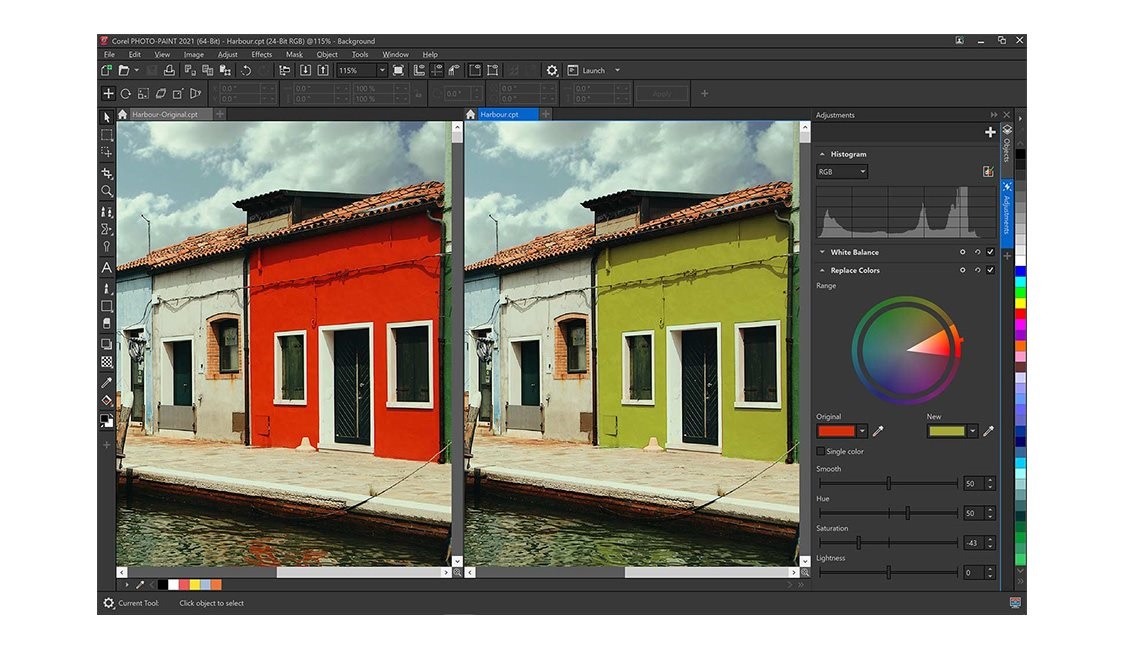This screenshot has height=650, width=1125.
Task: Switch to the Objects panel tab
Action: [1006, 145]
